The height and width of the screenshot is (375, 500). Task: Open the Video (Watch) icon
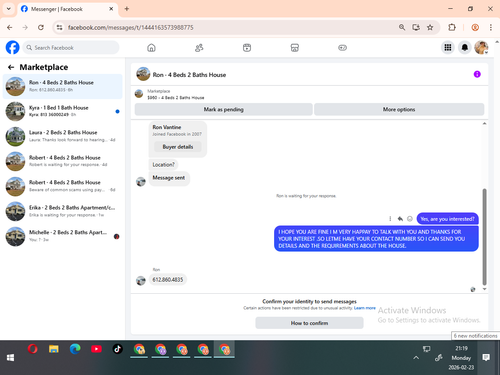[247, 48]
